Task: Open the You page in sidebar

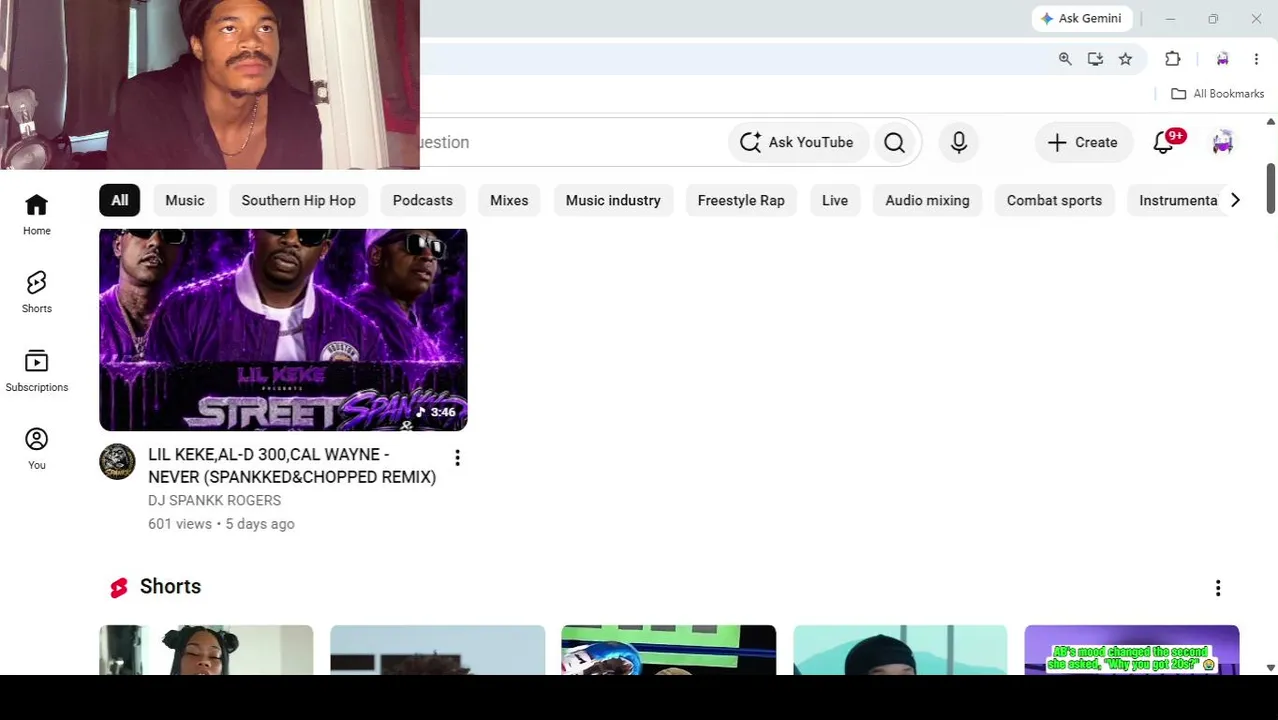Action: [x=36, y=448]
